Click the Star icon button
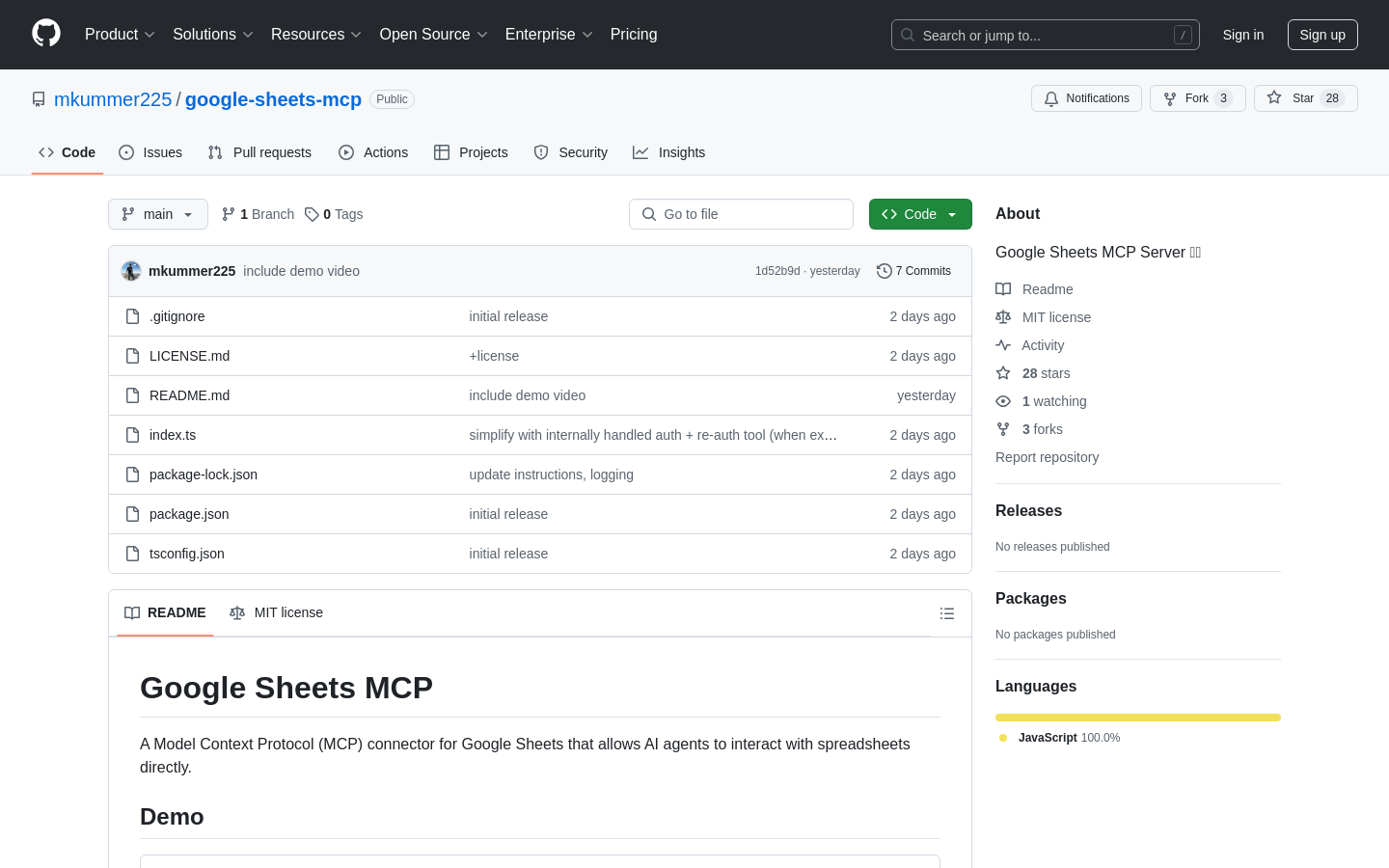 pyautogui.click(x=1274, y=98)
